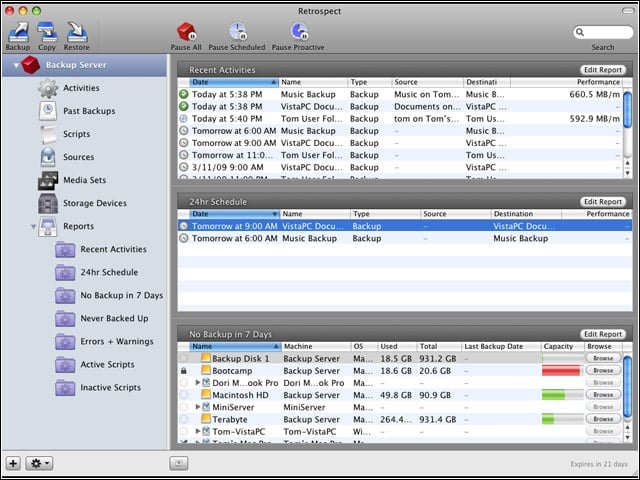Expand the MiniServer source row

pyautogui.click(x=198, y=407)
